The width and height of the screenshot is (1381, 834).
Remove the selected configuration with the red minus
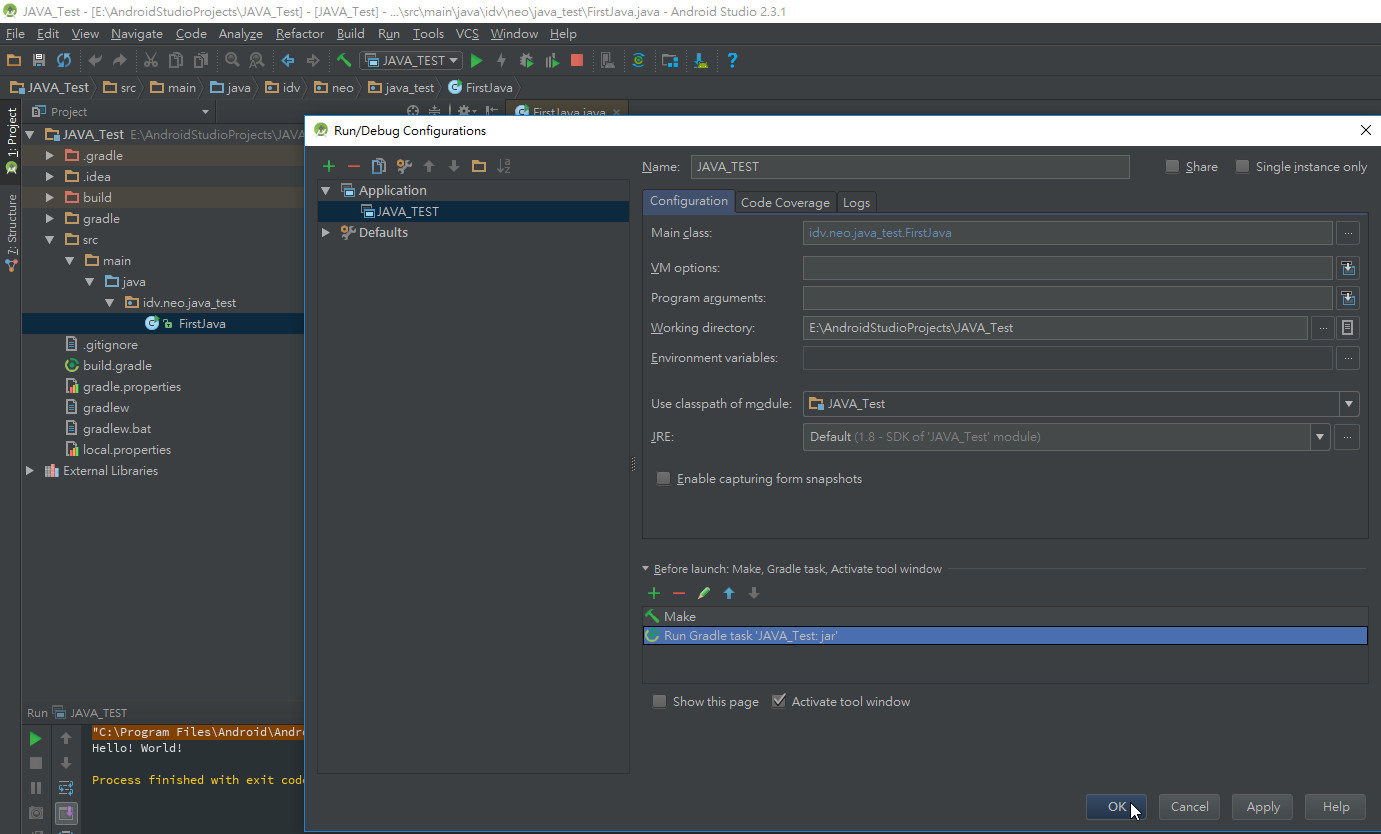pos(353,166)
